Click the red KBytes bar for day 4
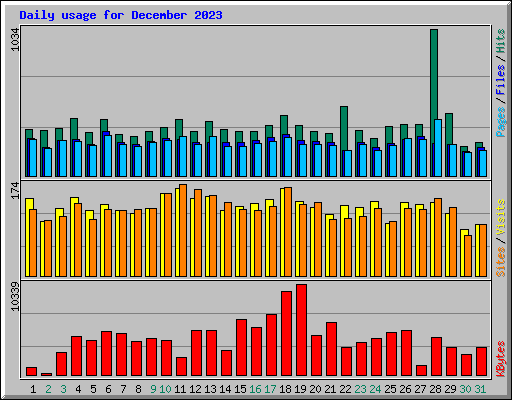The height and width of the screenshot is (400, 512). click(76, 356)
